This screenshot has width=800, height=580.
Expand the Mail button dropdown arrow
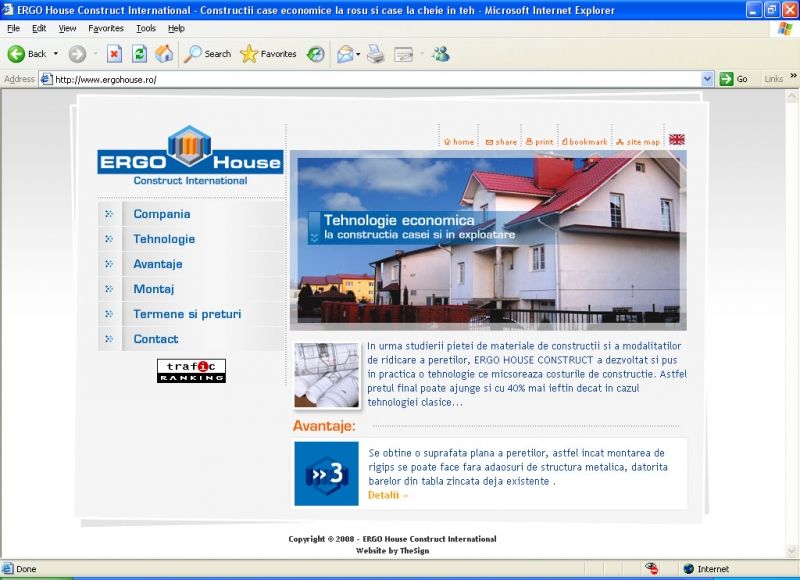358,54
